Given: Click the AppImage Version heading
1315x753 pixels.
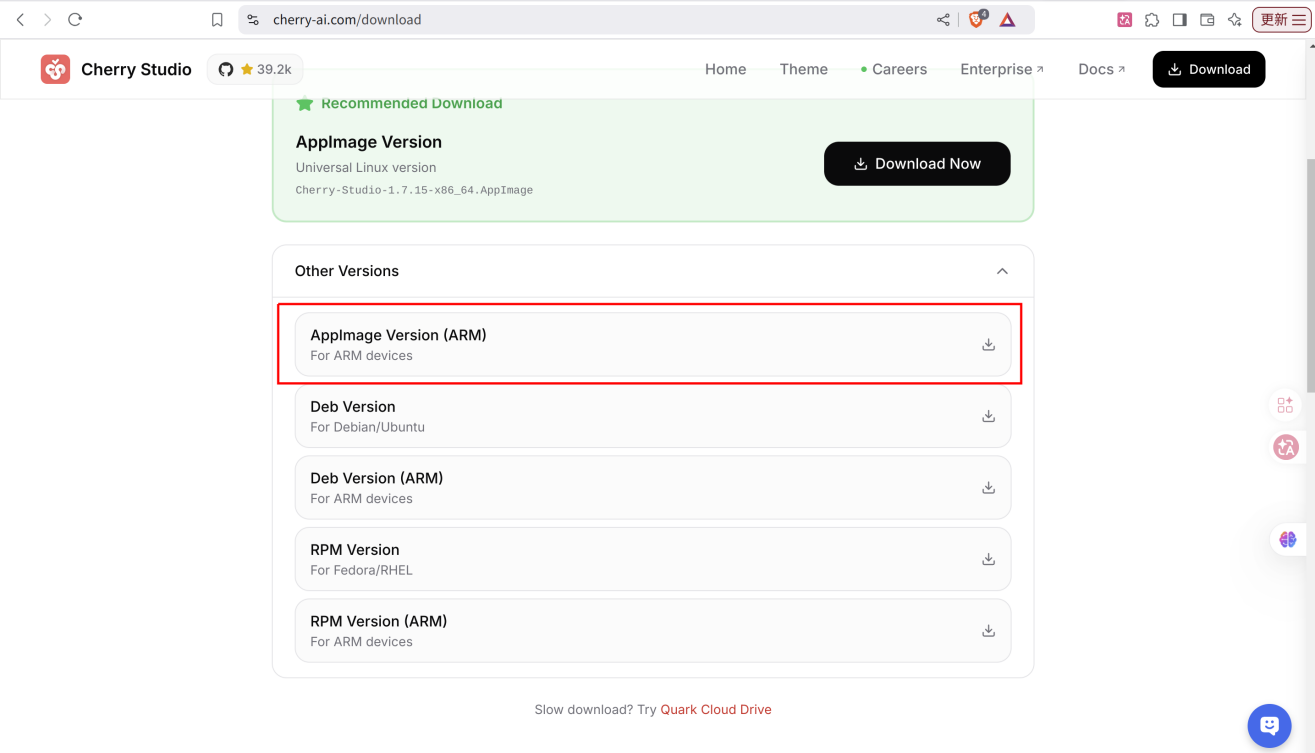Looking at the screenshot, I should point(368,142).
